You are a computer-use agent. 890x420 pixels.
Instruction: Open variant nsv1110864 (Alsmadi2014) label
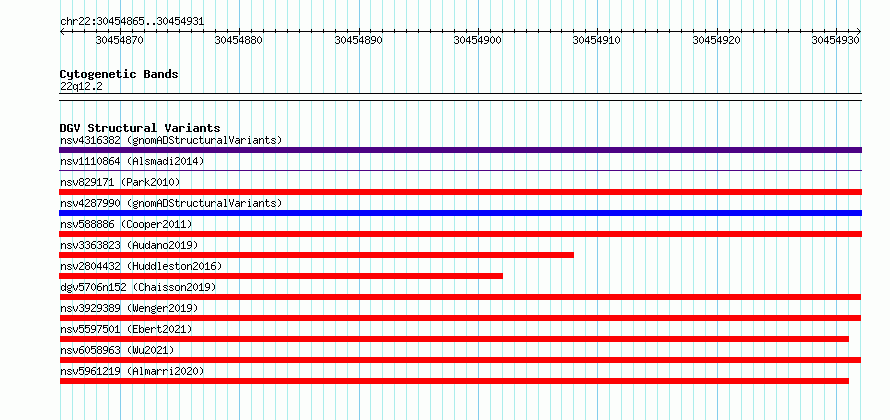click(x=132, y=161)
